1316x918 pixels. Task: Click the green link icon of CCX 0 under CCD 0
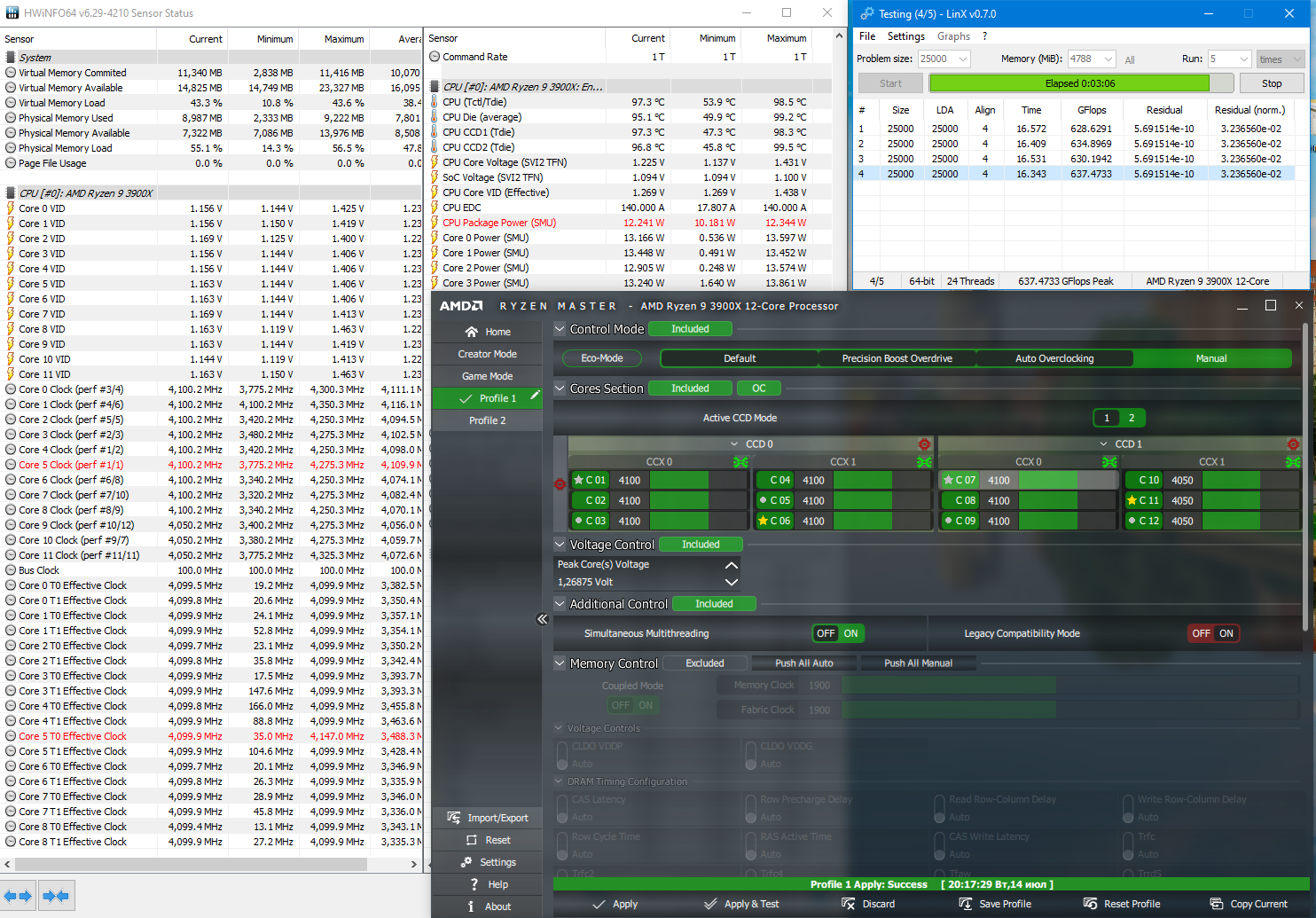740,462
